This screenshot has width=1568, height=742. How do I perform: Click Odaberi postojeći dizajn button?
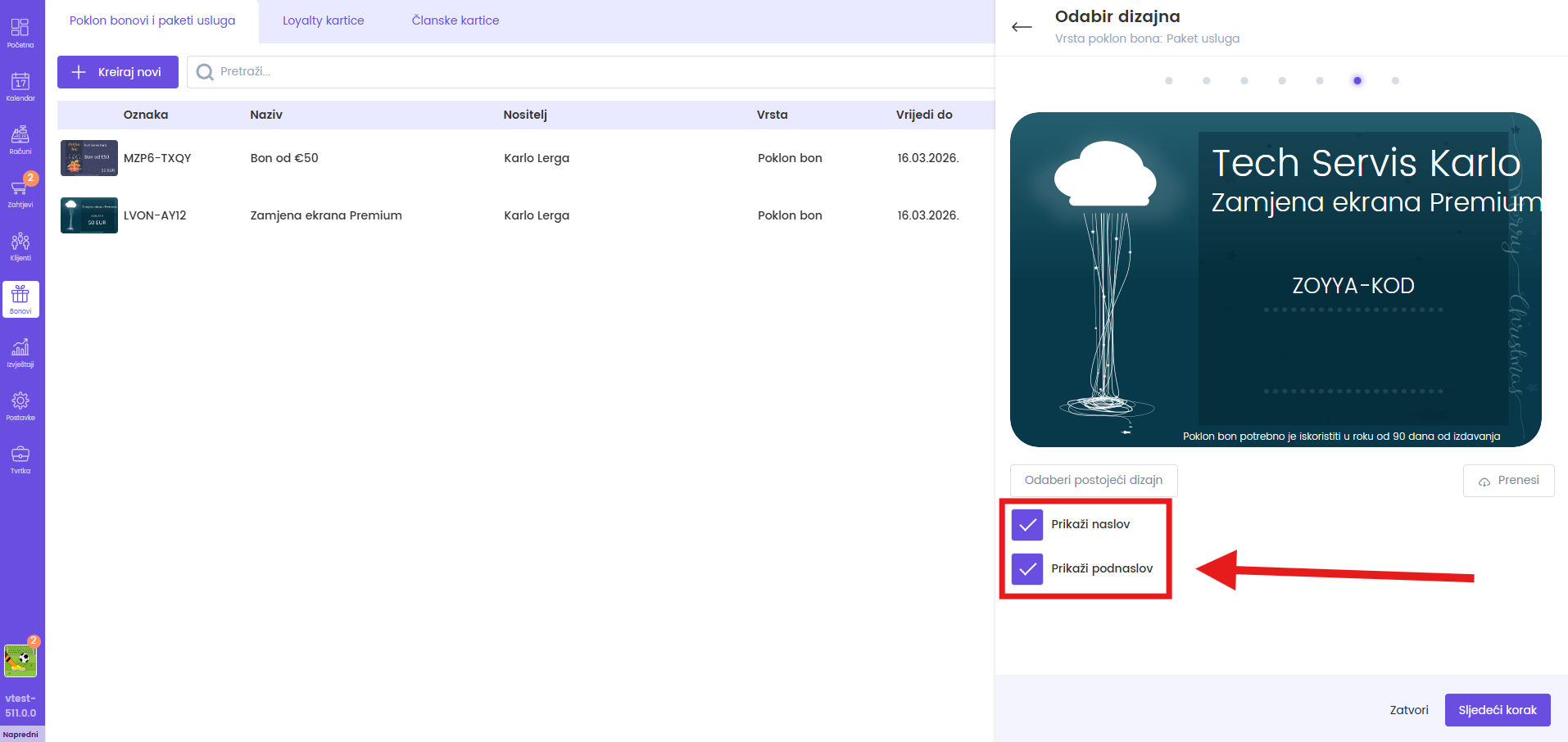[x=1093, y=481]
